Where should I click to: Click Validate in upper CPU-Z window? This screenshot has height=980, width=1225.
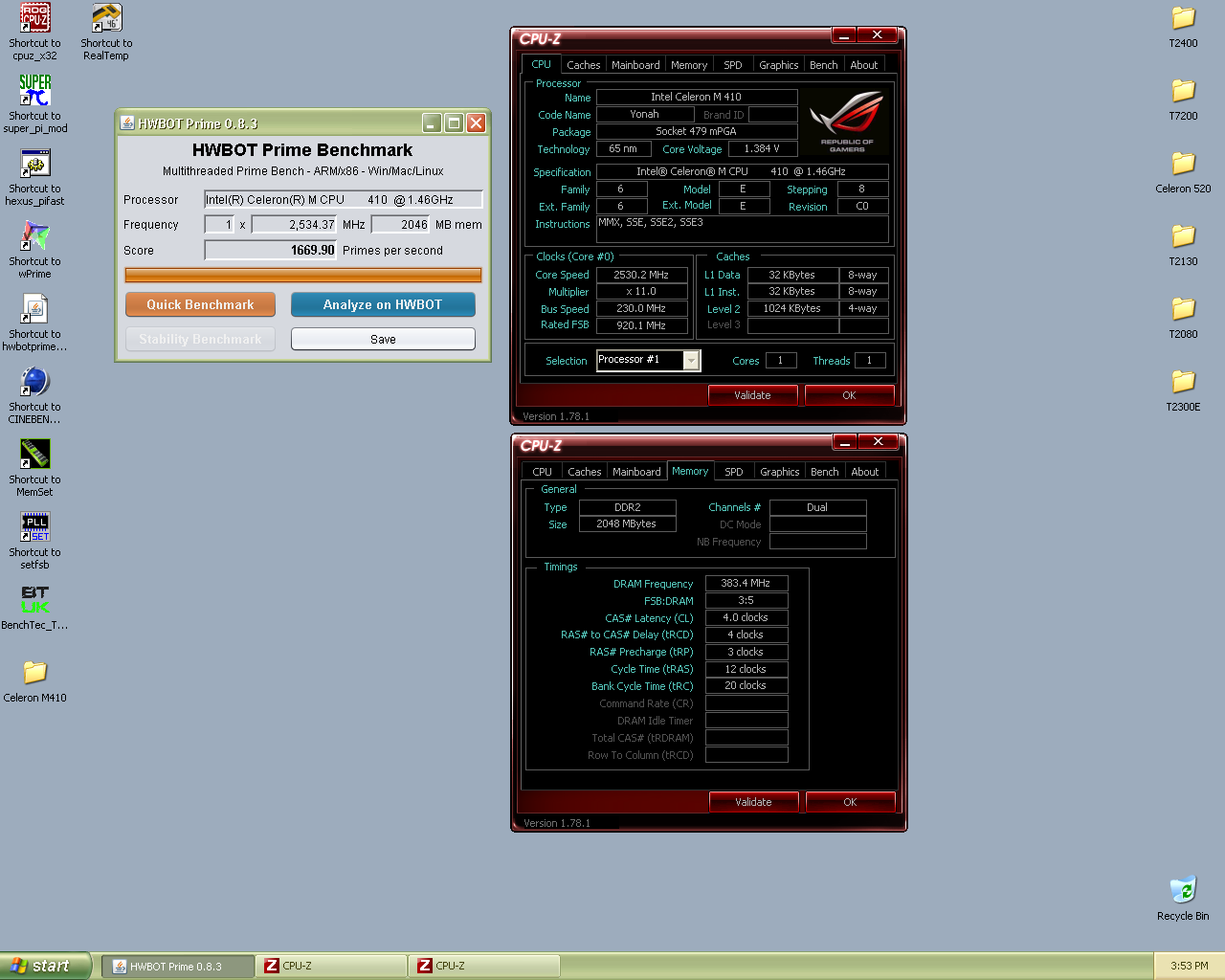pyautogui.click(x=753, y=395)
